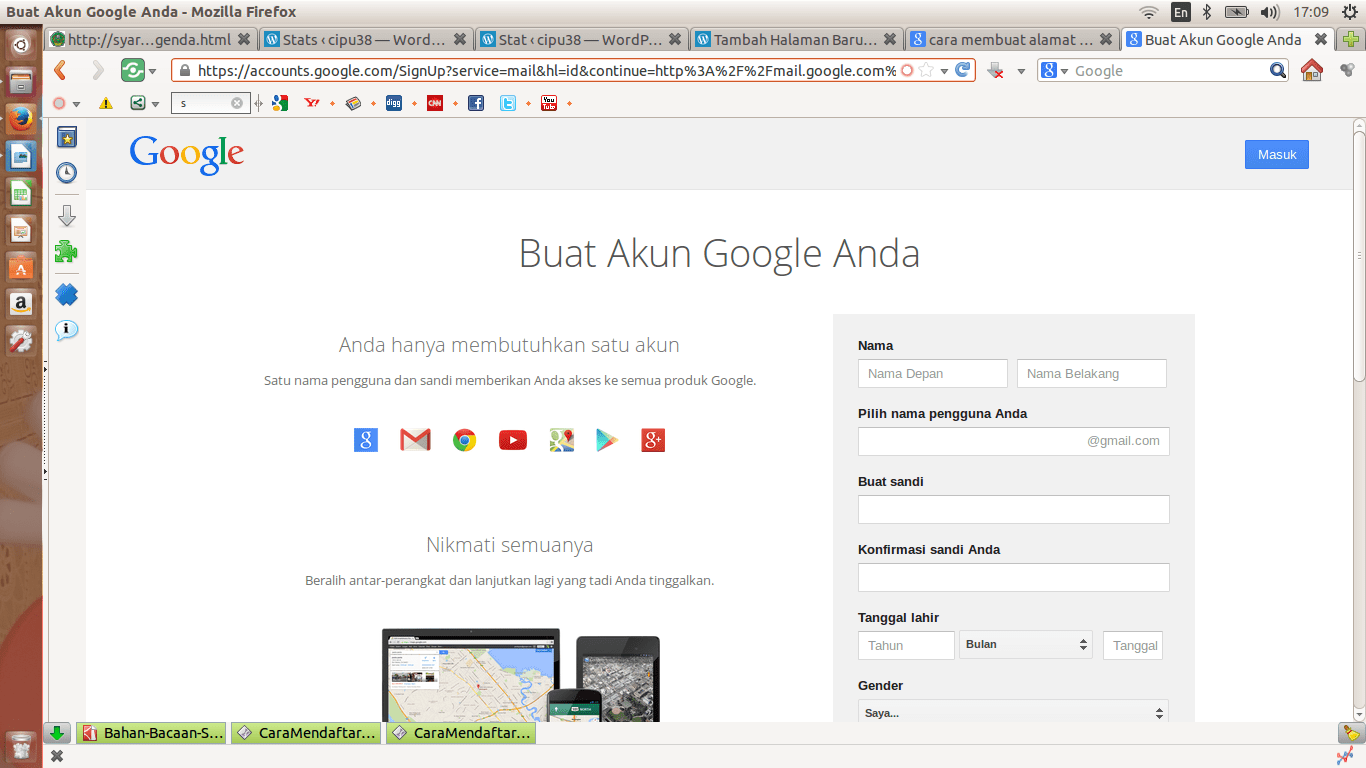Viewport: 1366px width, 768px height.
Task: Open the Wi-Fi network indicator
Action: (1149, 12)
